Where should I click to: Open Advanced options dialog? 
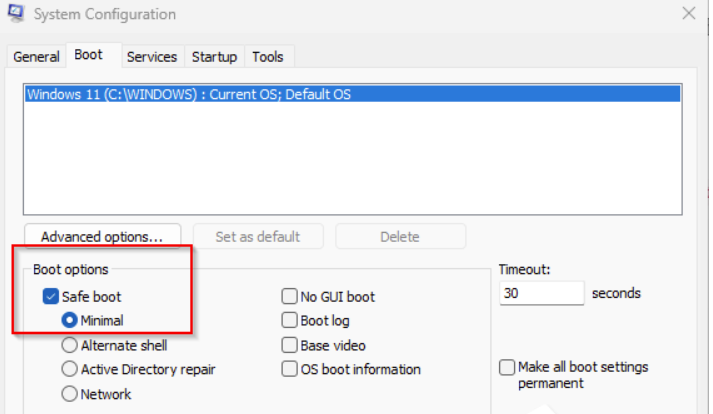(102, 237)
